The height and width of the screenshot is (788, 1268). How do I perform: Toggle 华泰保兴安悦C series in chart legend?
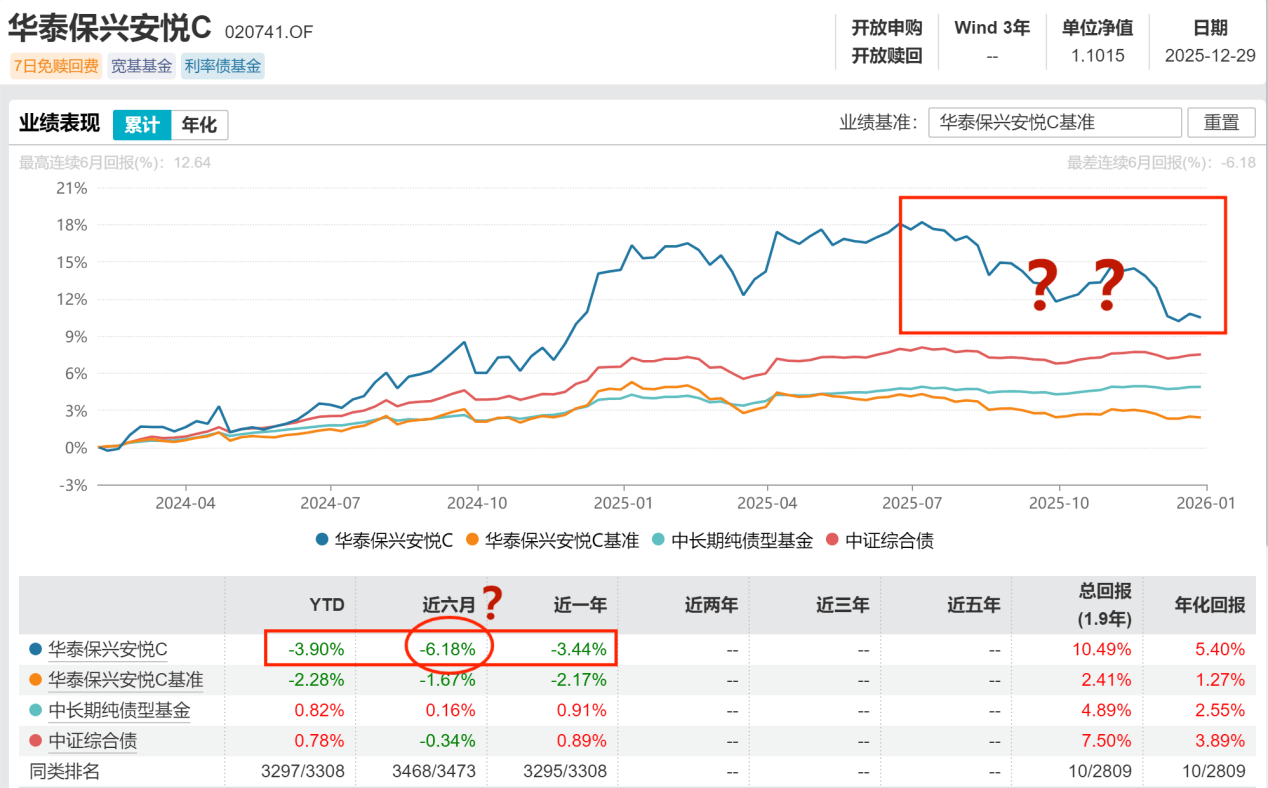point(385,541)
